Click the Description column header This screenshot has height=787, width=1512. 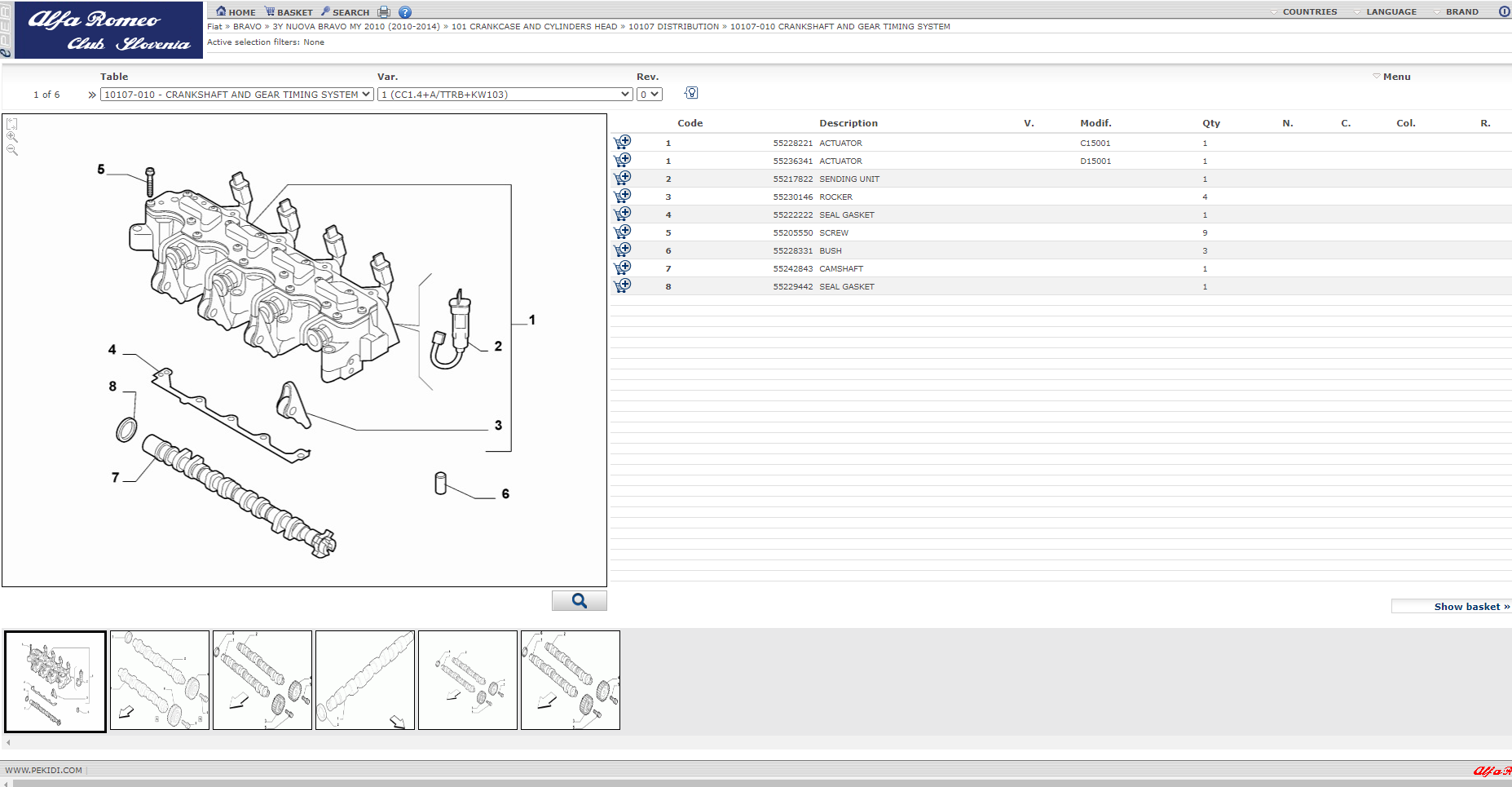[x=849, y=124]
